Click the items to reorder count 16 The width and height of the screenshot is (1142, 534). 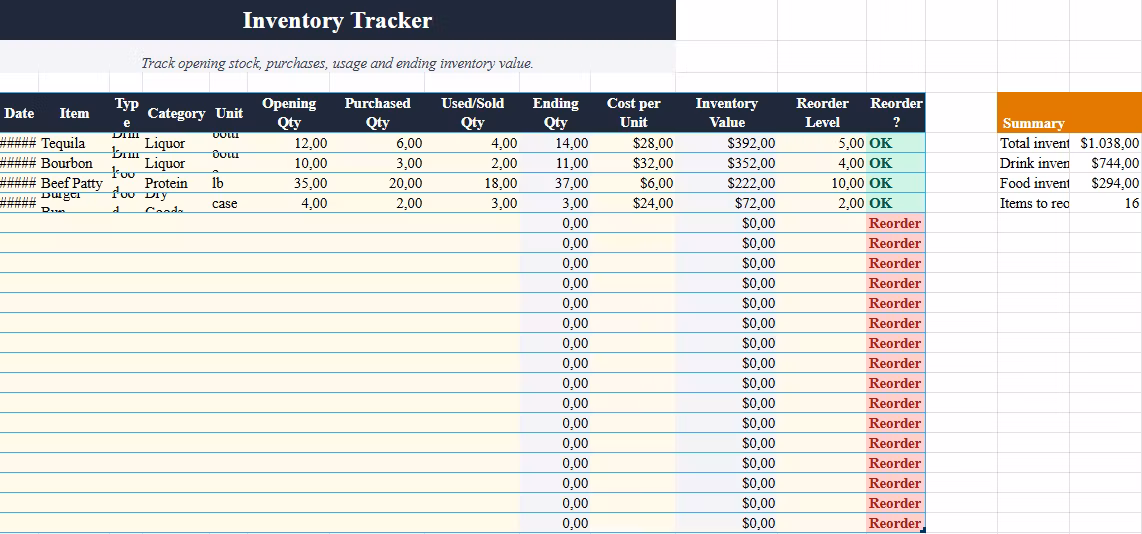[1106, 203]
